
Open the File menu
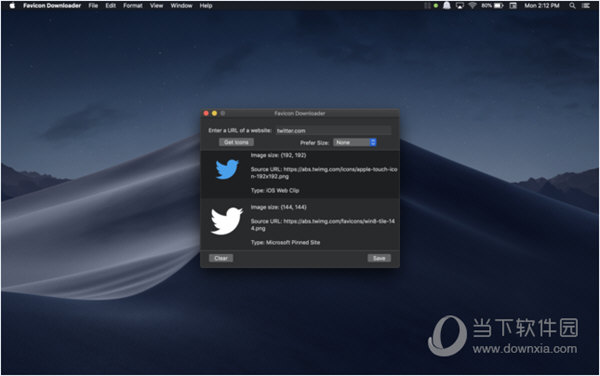click(93, 5)
